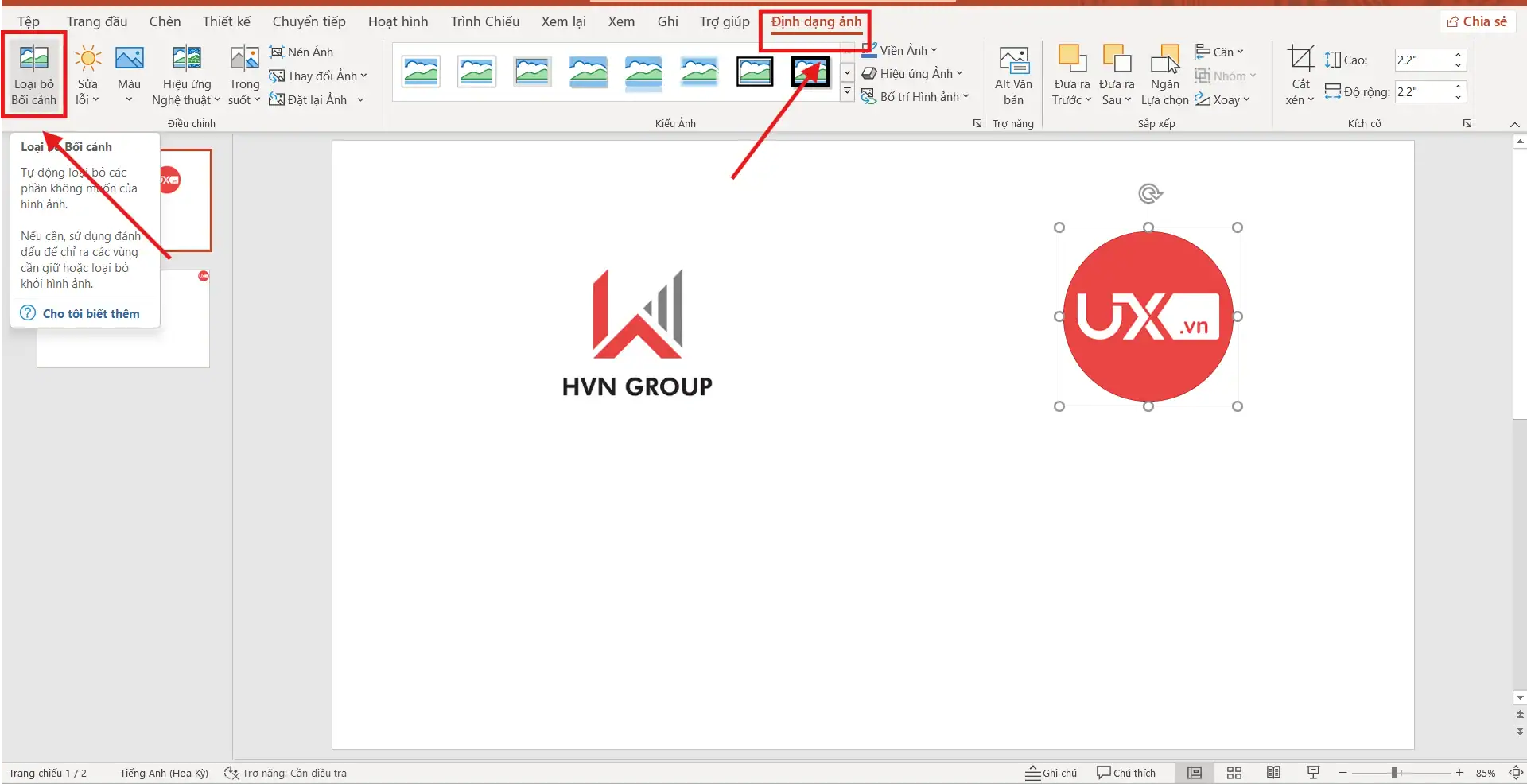The width and height of the screenshot is (1527, 784).
Task: Open the Tệp file menu
Action: [x=29, y=21]
